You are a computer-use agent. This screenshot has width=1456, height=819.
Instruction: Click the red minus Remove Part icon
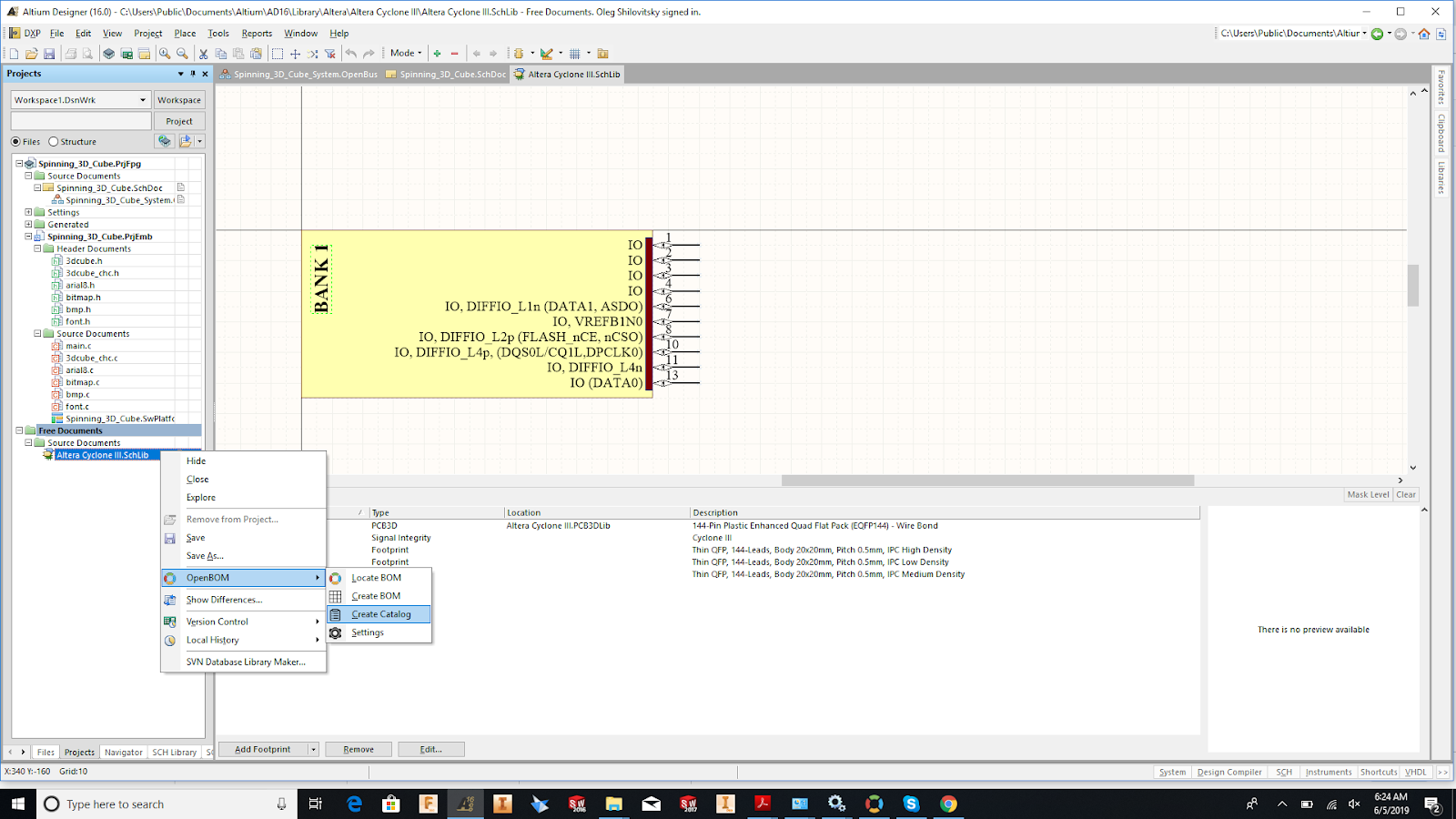coord(455,54)
